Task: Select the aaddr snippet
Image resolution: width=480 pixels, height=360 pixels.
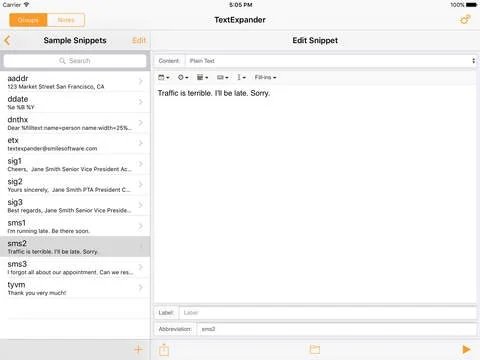Action: point(75,82)
